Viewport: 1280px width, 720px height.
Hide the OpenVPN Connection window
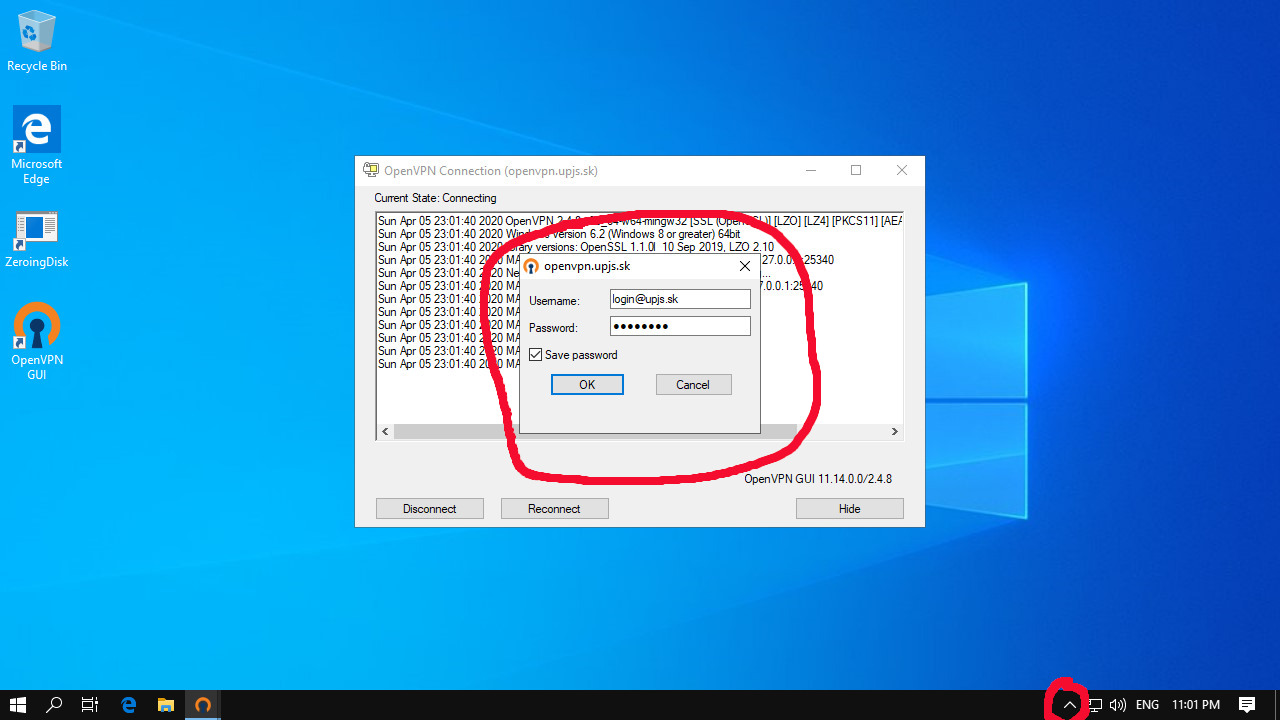pyautogui.click(x=849, y=509)
